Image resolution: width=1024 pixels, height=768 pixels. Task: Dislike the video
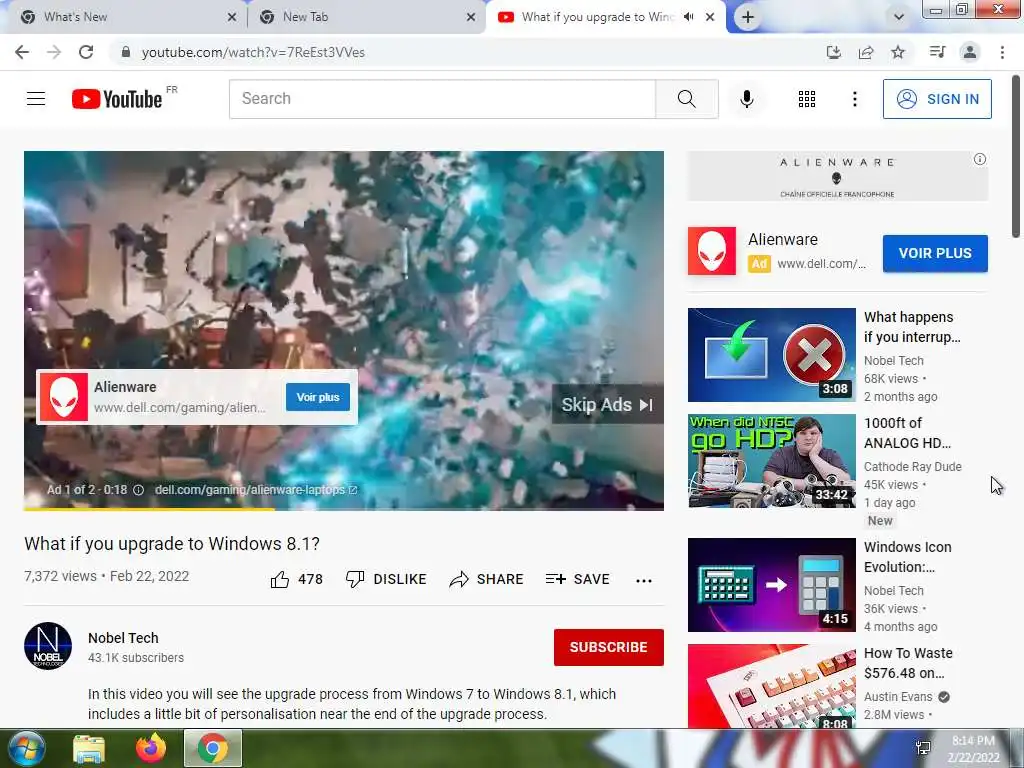386,579
